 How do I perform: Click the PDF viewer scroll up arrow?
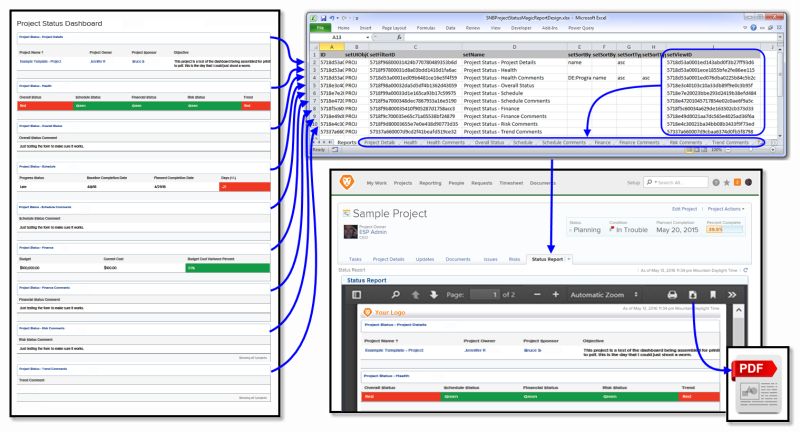click(x=738, y=310)
